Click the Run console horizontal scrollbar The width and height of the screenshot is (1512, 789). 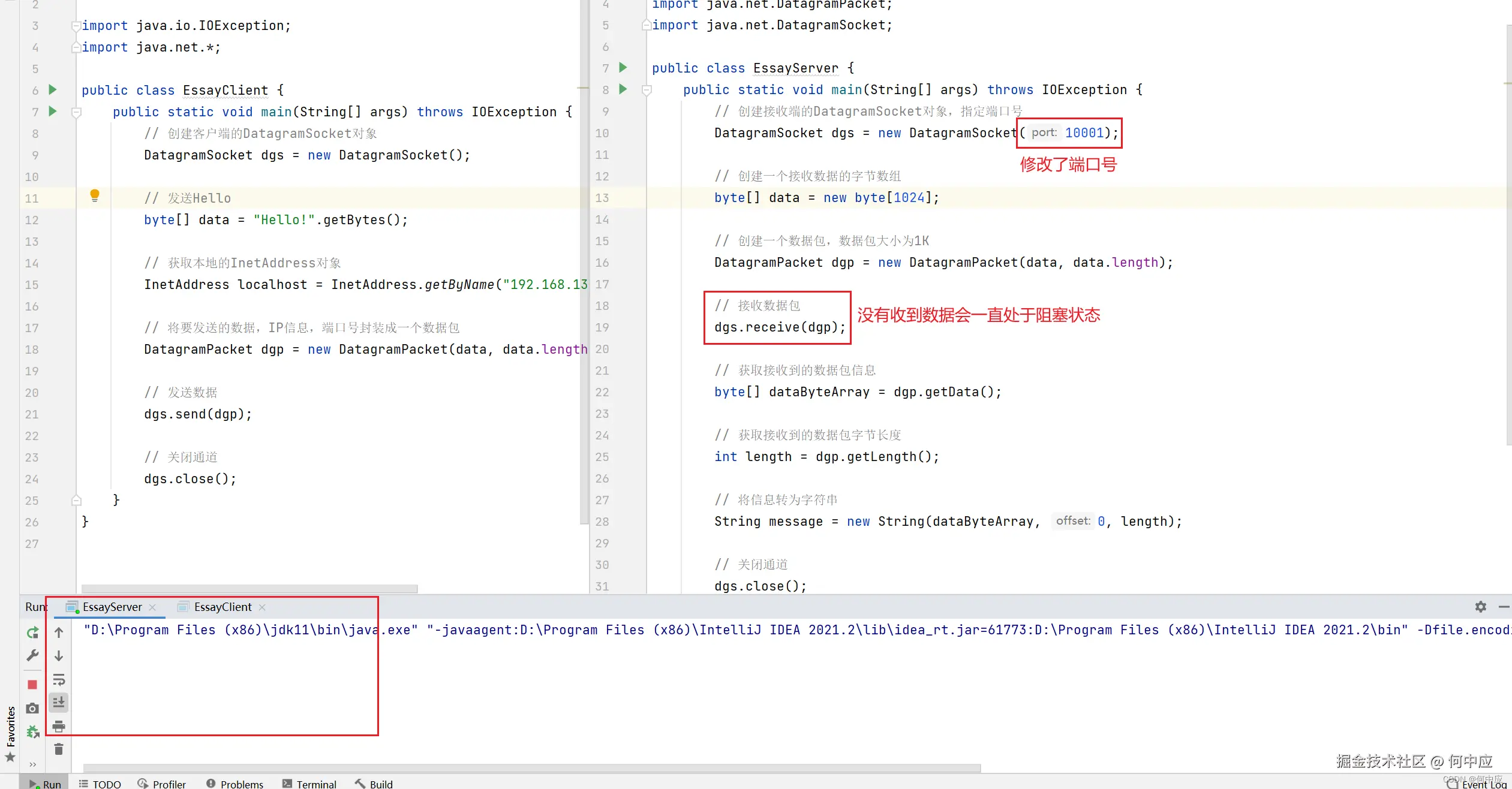pyautogui.click(x=531, y=767)
